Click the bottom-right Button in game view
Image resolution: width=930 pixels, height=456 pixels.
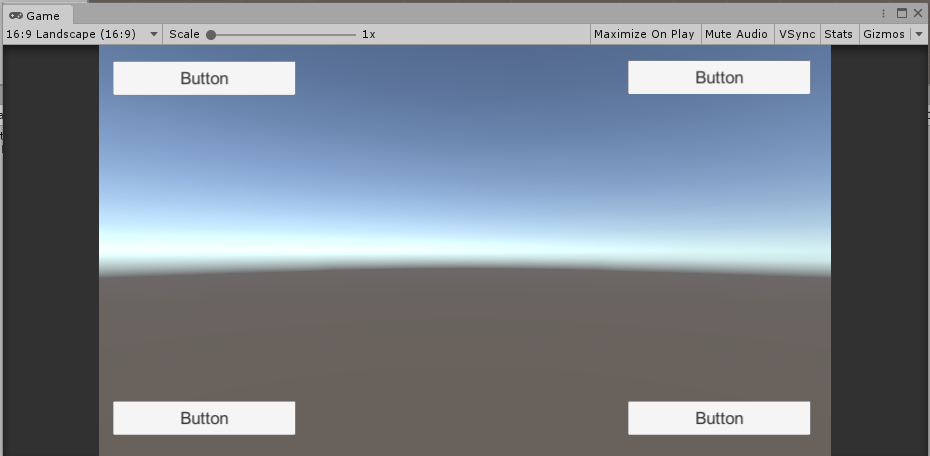coord(719,418)
